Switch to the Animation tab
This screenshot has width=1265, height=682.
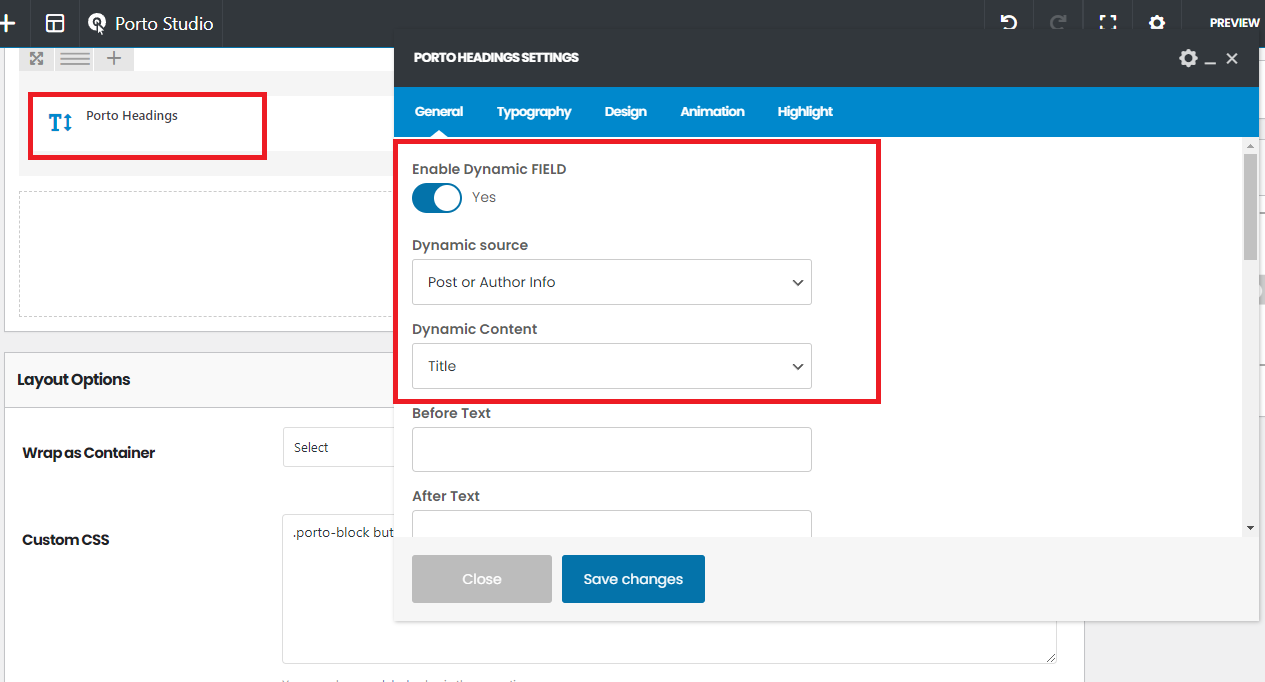point(712,111)
